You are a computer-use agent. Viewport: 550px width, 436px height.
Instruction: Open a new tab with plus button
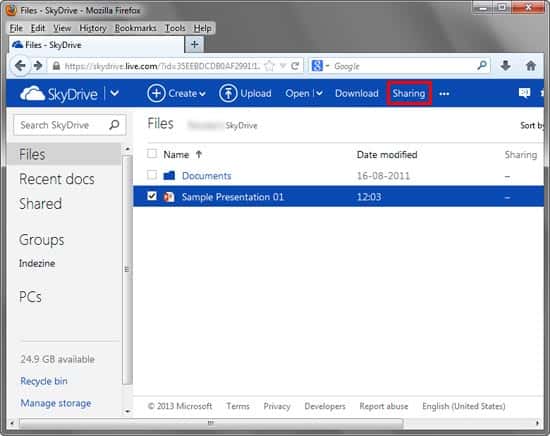point(195,45)
